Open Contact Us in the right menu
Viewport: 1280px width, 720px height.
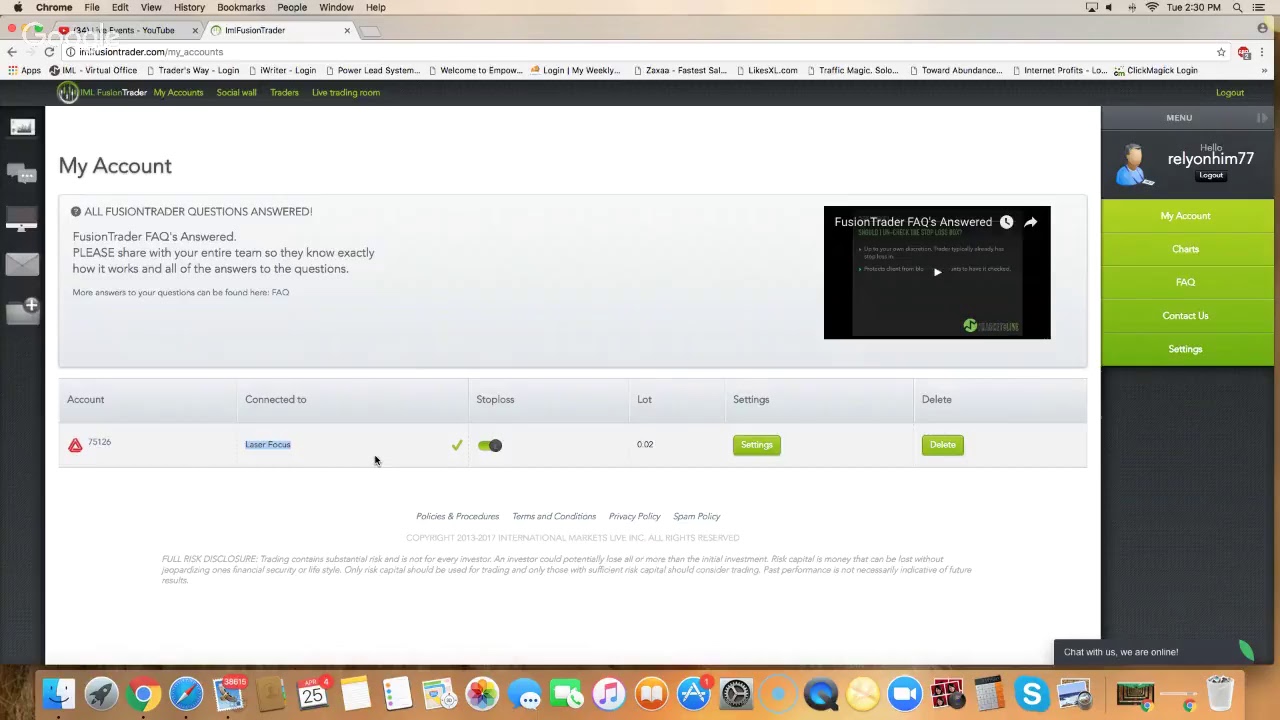[x=1185, y=316]
